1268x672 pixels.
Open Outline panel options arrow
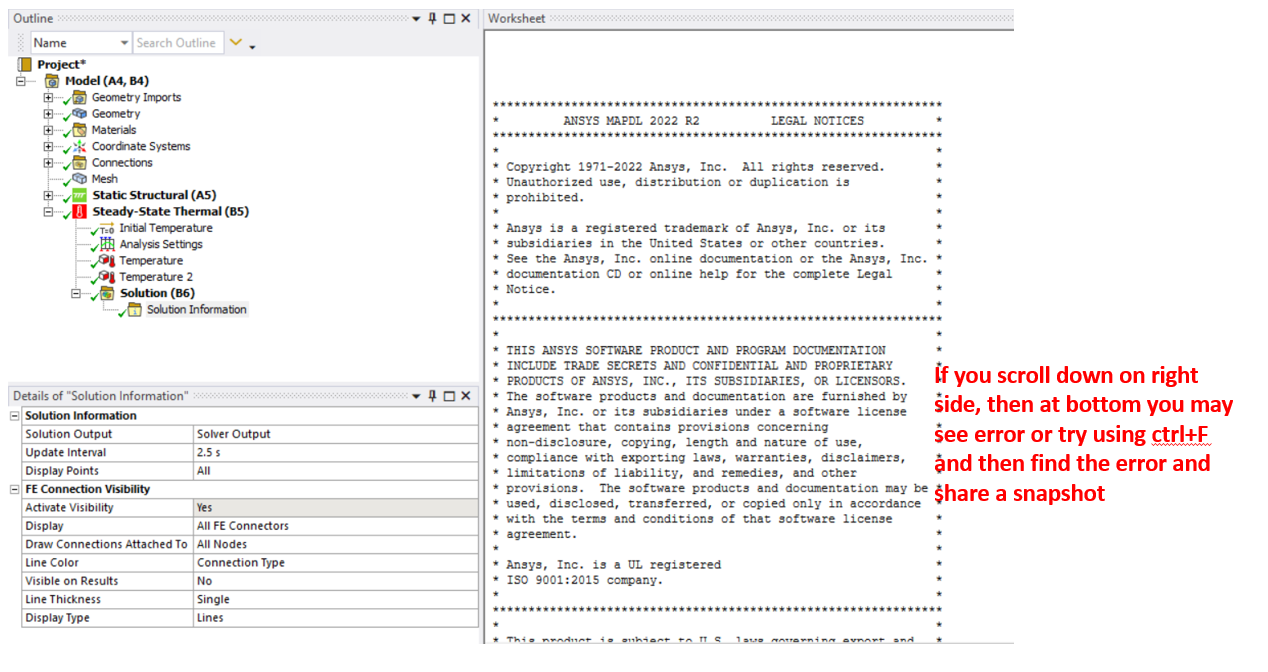pyautogui.click(x=417, y=19)
